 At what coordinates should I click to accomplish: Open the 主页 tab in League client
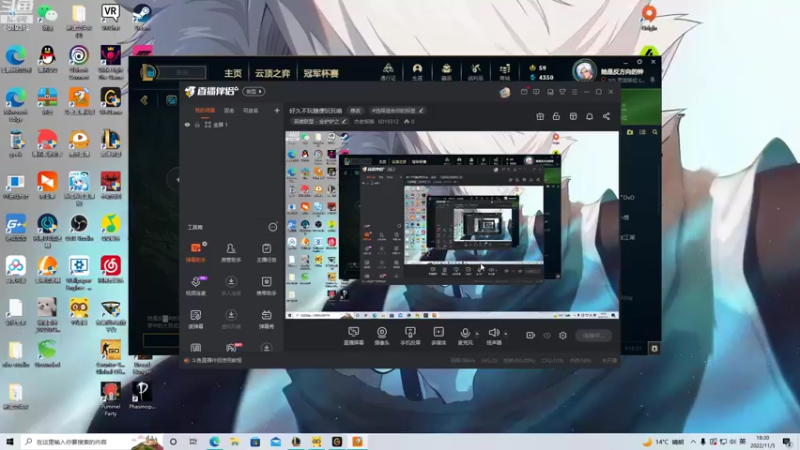(233, 73)
